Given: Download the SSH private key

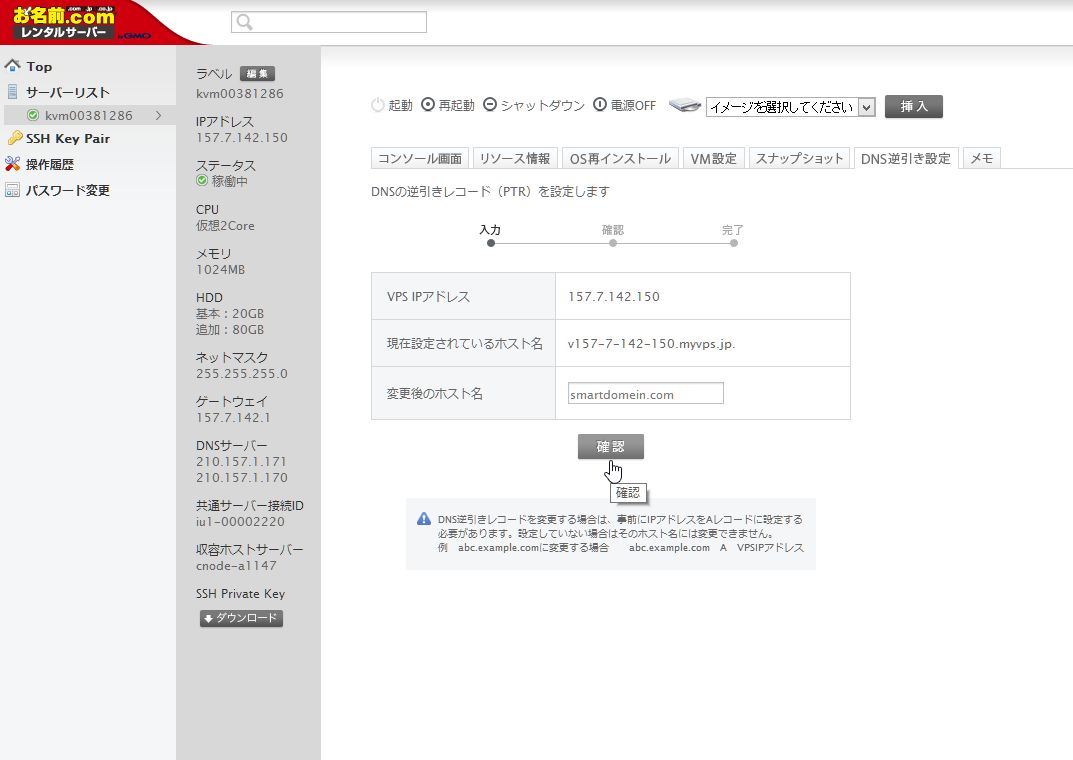Looking at the screenshot, I should point(241,618).
